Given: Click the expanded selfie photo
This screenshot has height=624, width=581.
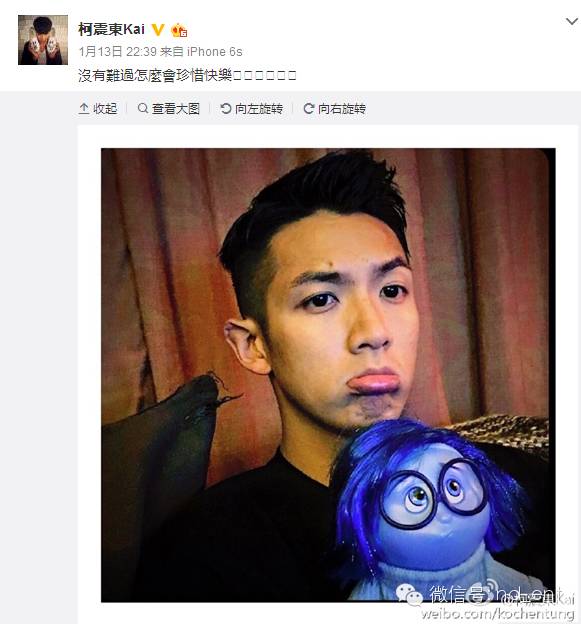Looking at the screenshot, I should (x=328, y=375).
